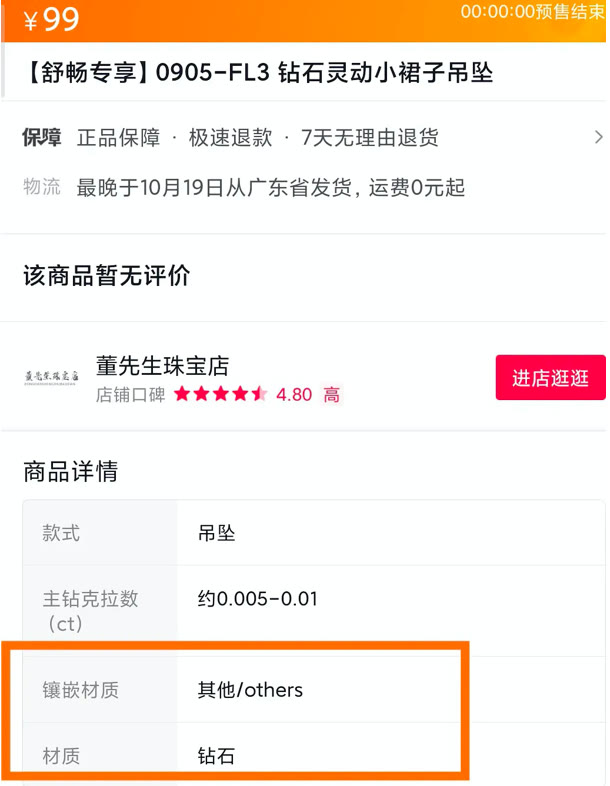The image size is (610, 786).
Task: Tap the 4.80 store score
Action: 294,395
